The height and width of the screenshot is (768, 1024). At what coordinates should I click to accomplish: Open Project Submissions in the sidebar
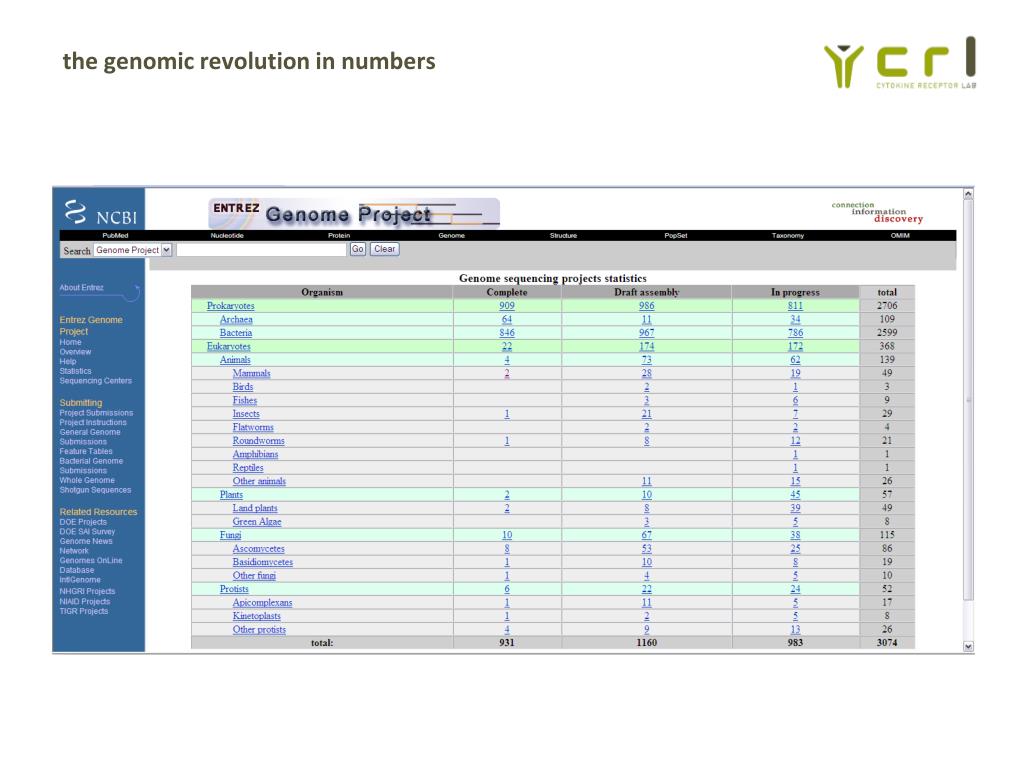(96, 413)
